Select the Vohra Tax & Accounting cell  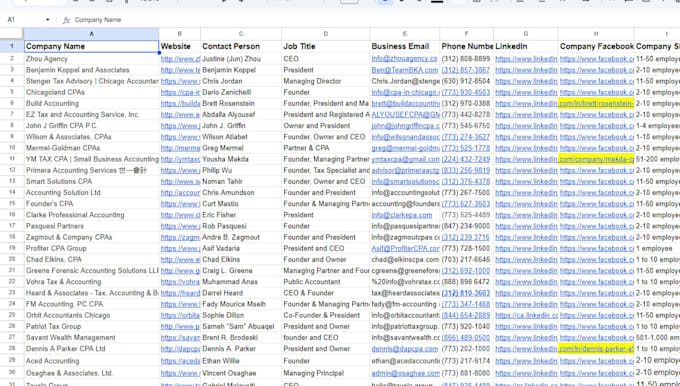tap(91, 282)
